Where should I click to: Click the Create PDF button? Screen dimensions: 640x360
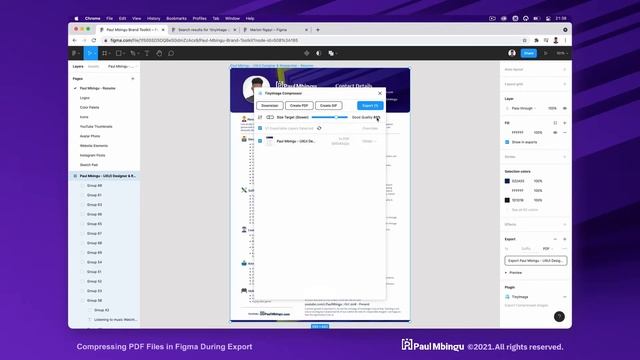(299, 106)
